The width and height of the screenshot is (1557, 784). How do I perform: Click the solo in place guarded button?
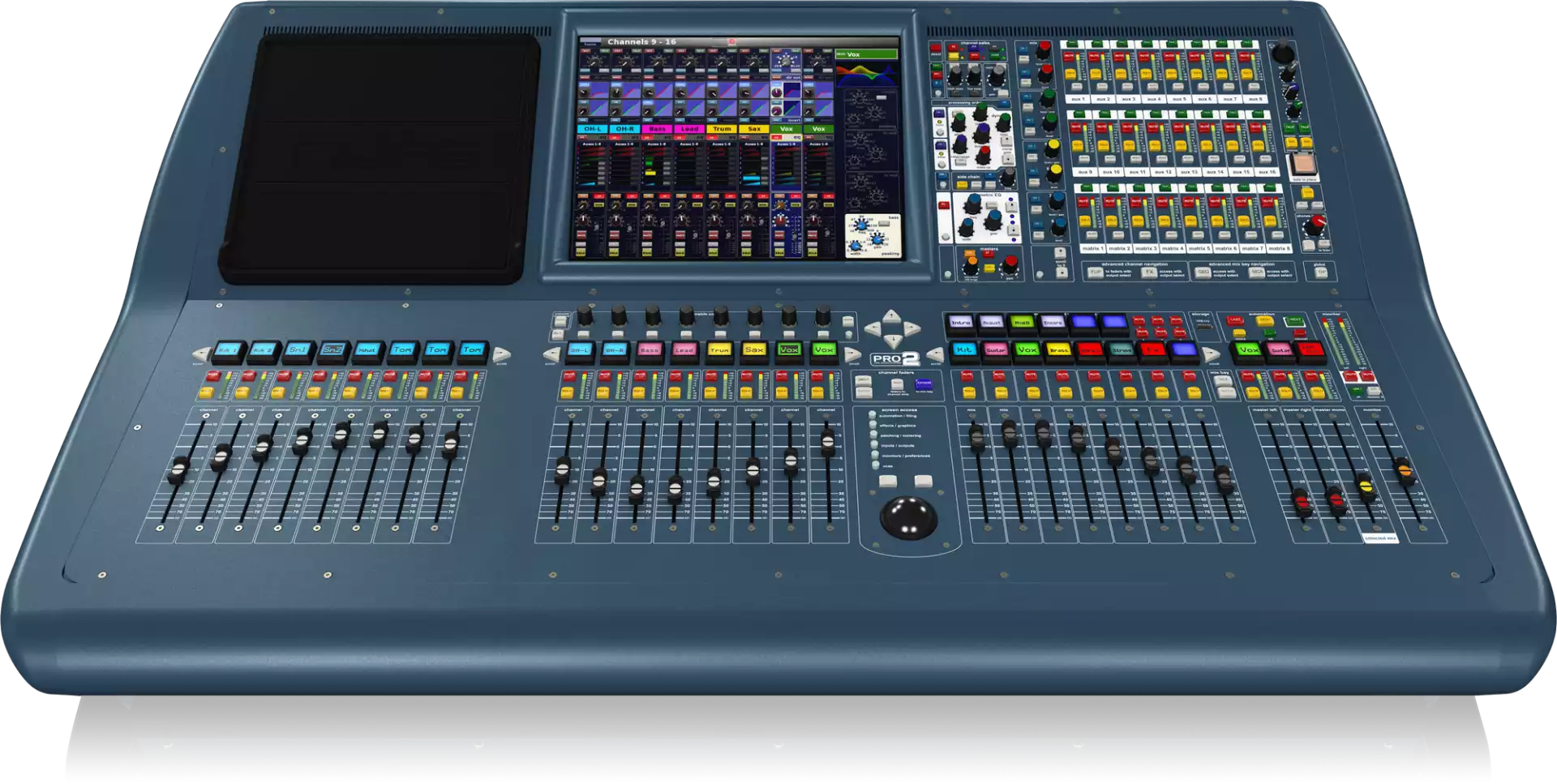(1304, 163)
